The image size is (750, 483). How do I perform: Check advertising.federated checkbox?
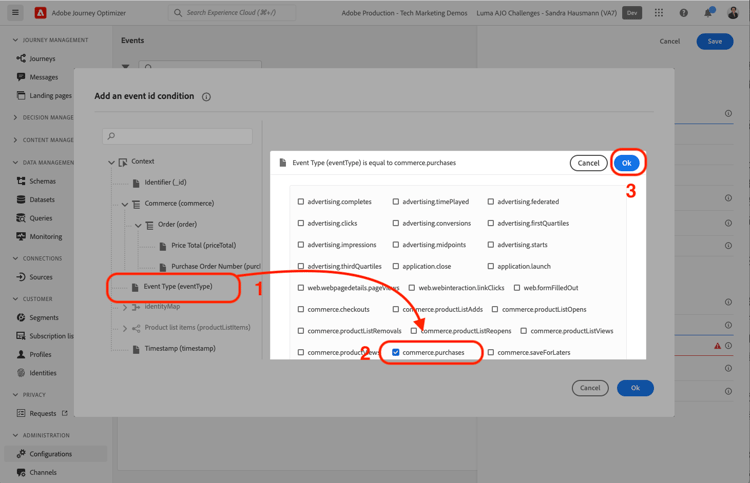(x=491, y=202)
